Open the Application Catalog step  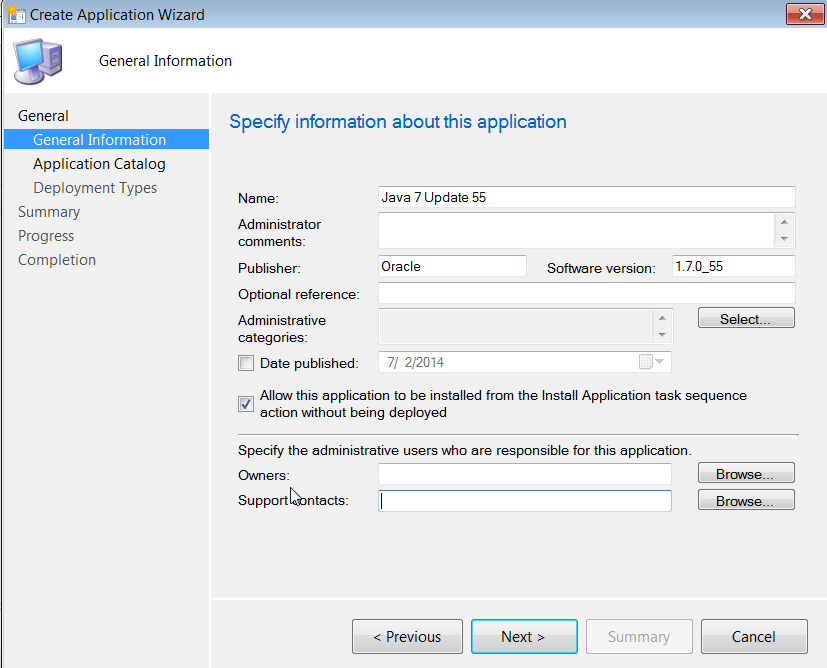(x=98, y=163)
